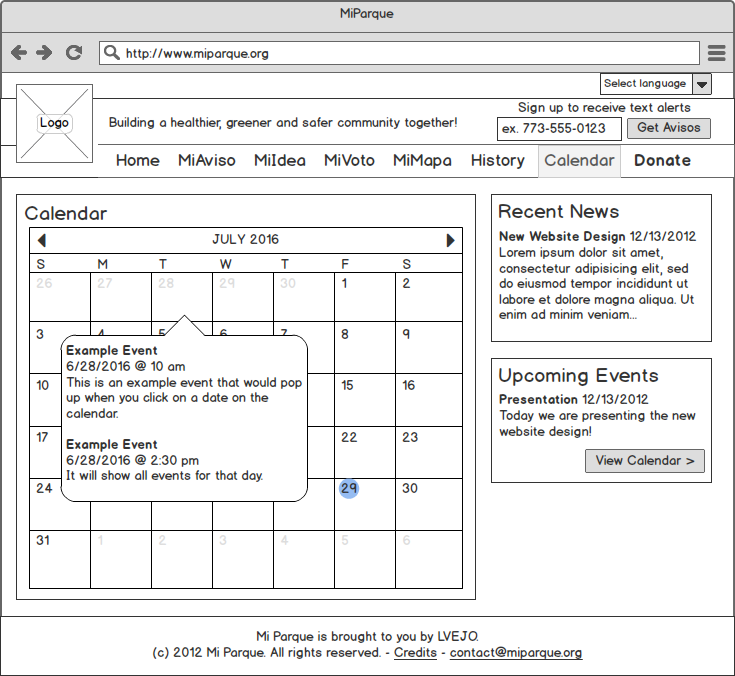The height and width of the screenshot is (676, 735).
Task: Click greyed June 28 date cell
Action: pyautogui.click(x=181, y=297)
